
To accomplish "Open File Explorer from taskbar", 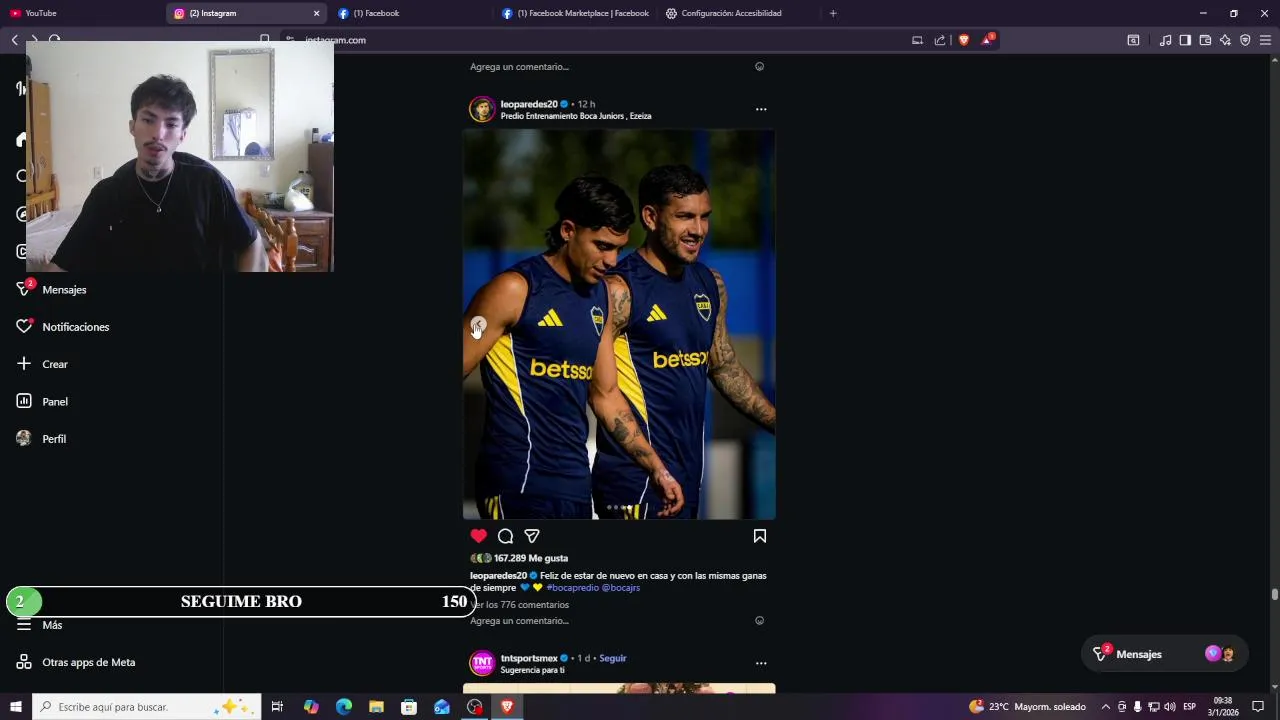I will [x=376, y=707].
